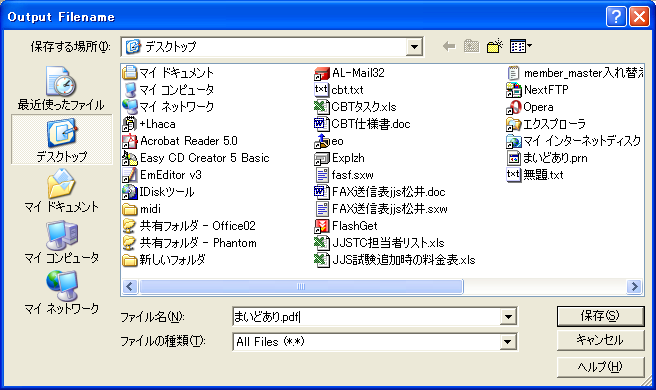Select the IDiskツール shortcut
Viewport: 656px width, 390px height.
159,192
